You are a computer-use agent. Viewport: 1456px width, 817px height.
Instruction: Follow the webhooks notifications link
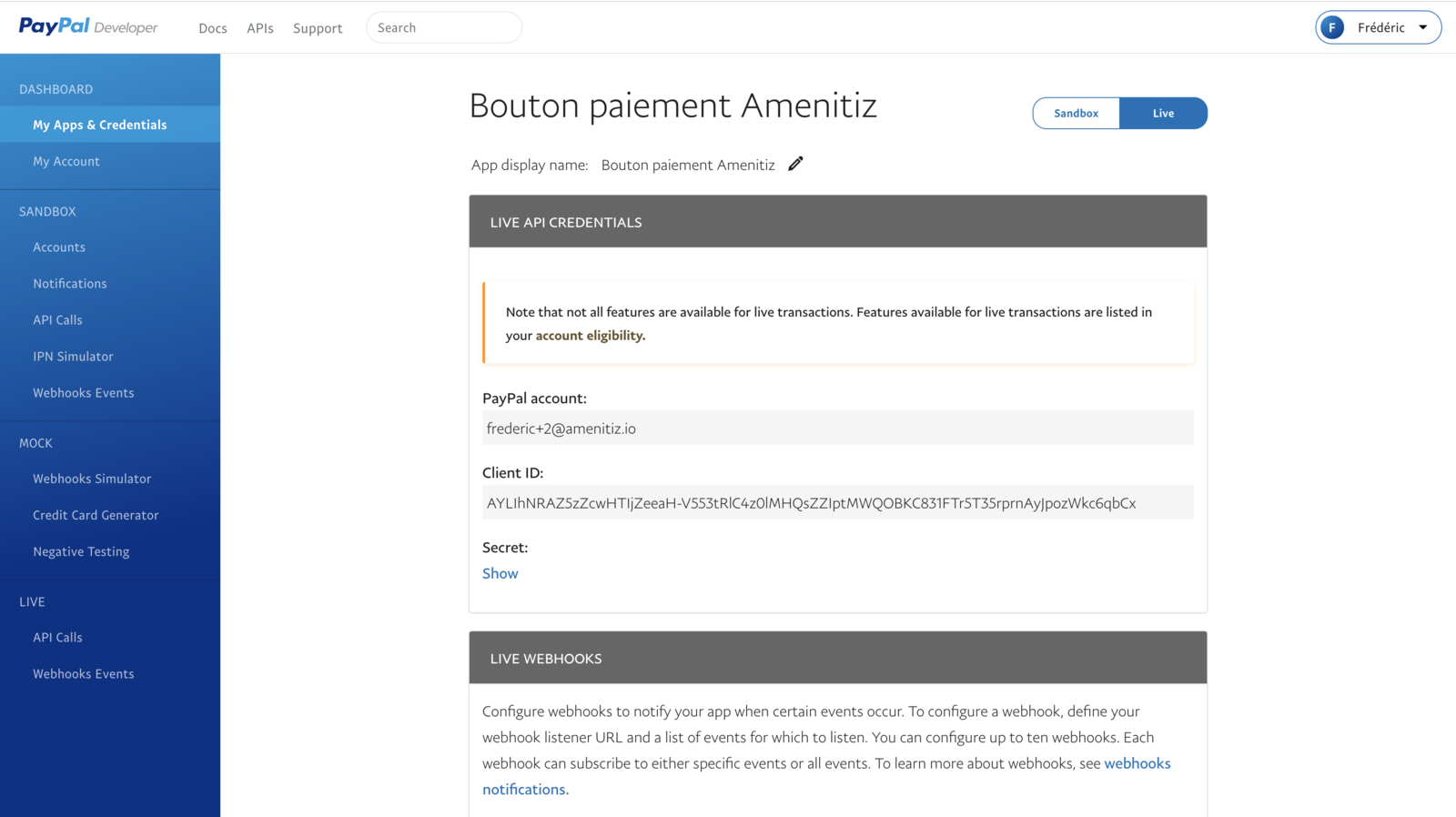826,776
